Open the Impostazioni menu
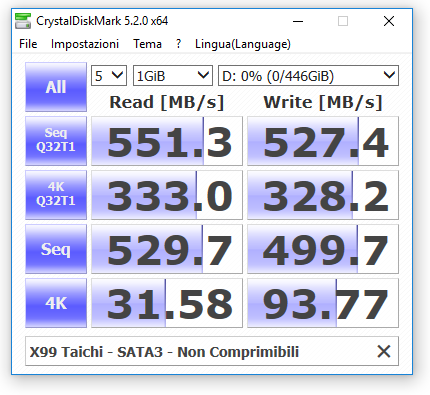Viewport: 430px width, 395px height. (85, 44)
